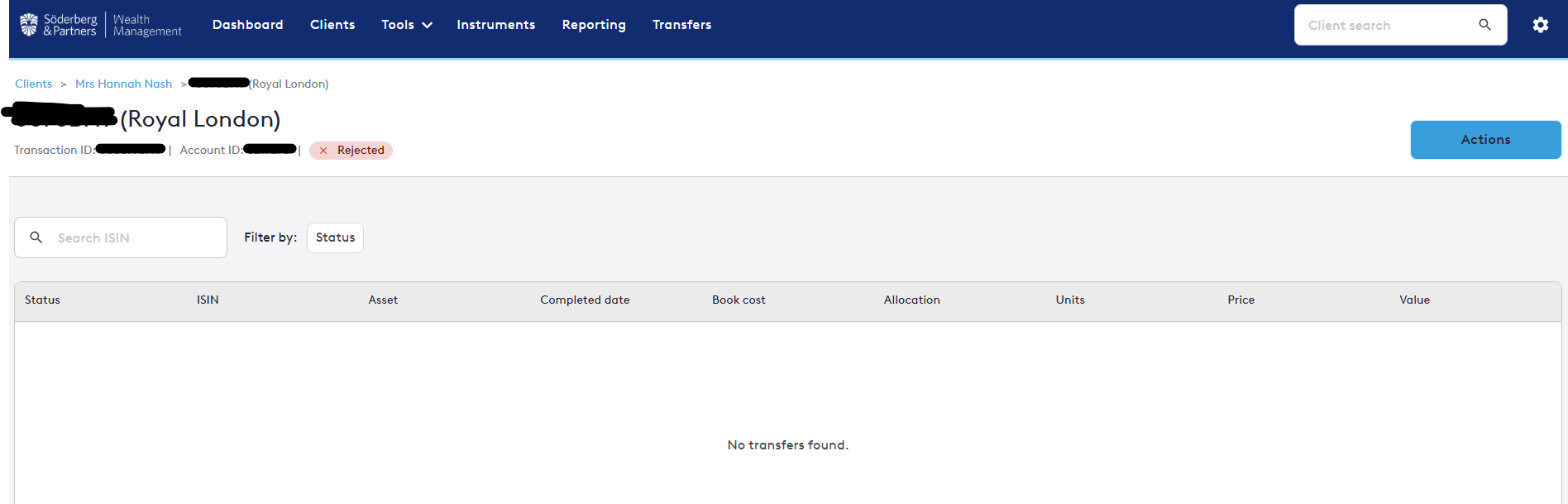Open Mrs Hannah Nash breadcrumb link

coord(123,84)
